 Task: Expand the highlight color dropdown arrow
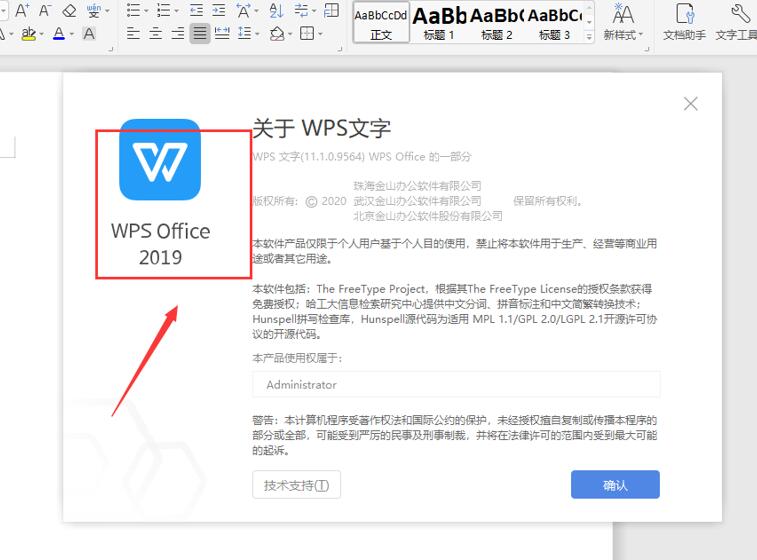(x=42, y=34)
